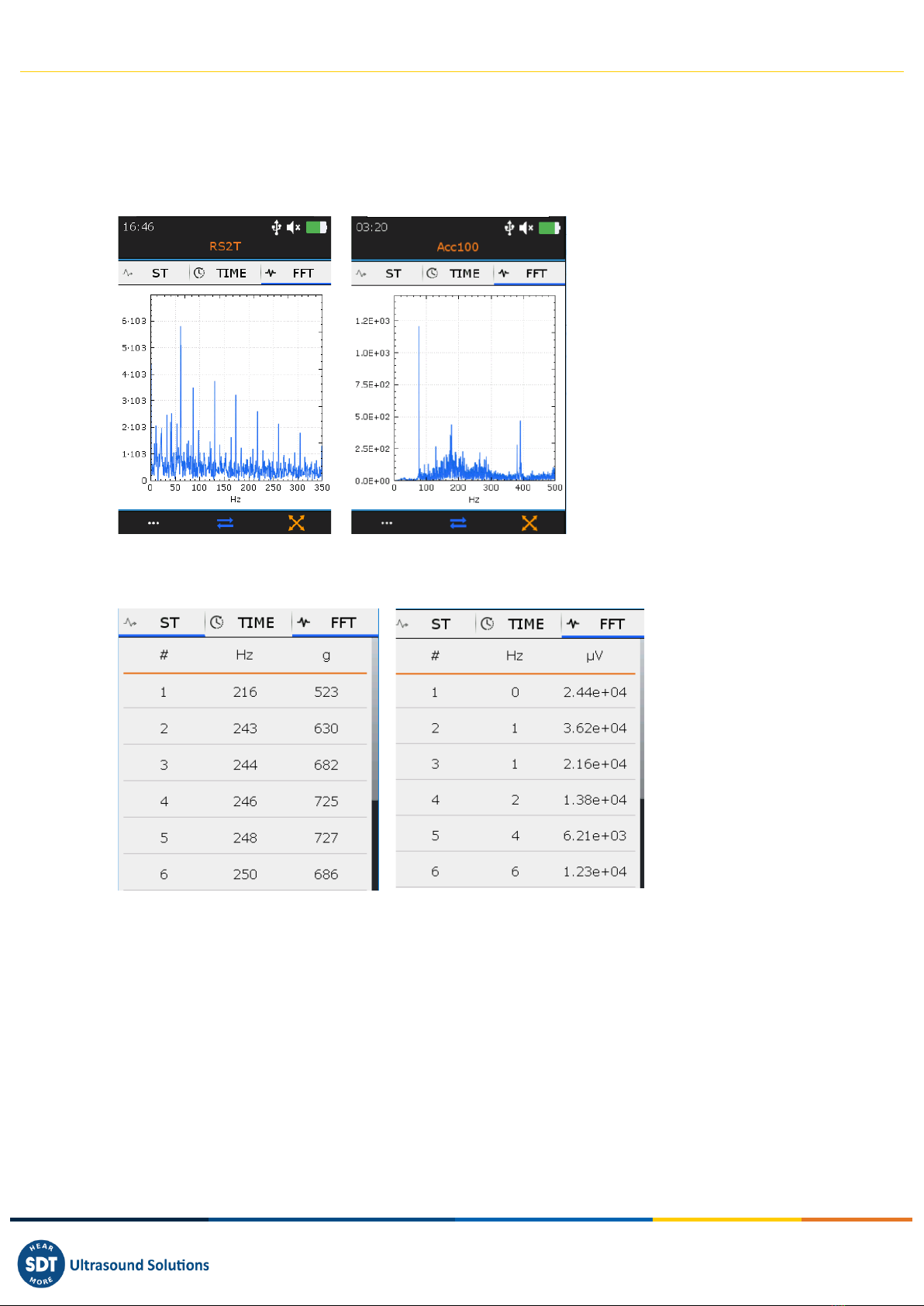Select the FFT tab in the Acc100 screen
The image size is (924, 1306).
click(x=529, y=273)
